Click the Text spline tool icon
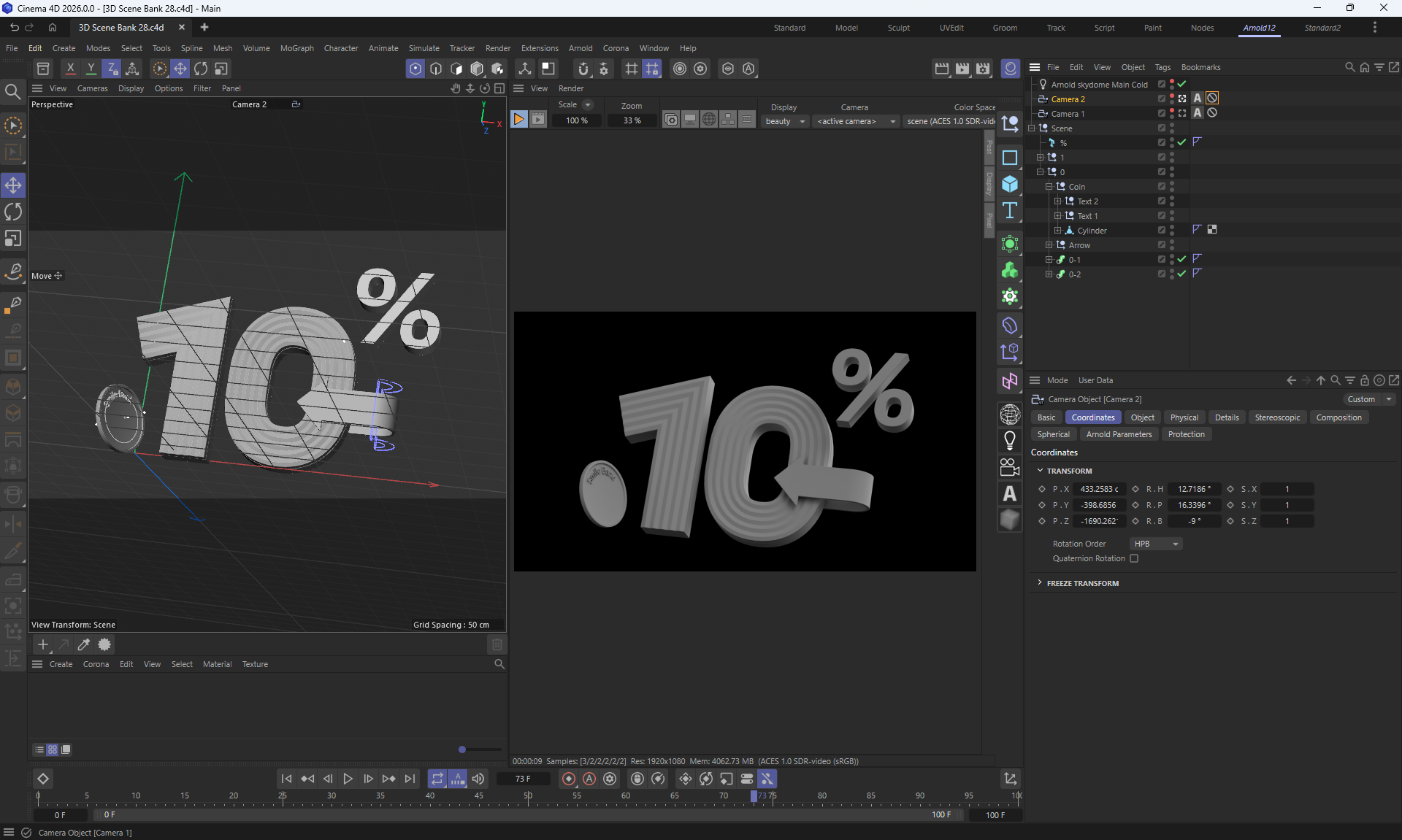Viewport: 1402px width, 840px height. coord(1010,211)
